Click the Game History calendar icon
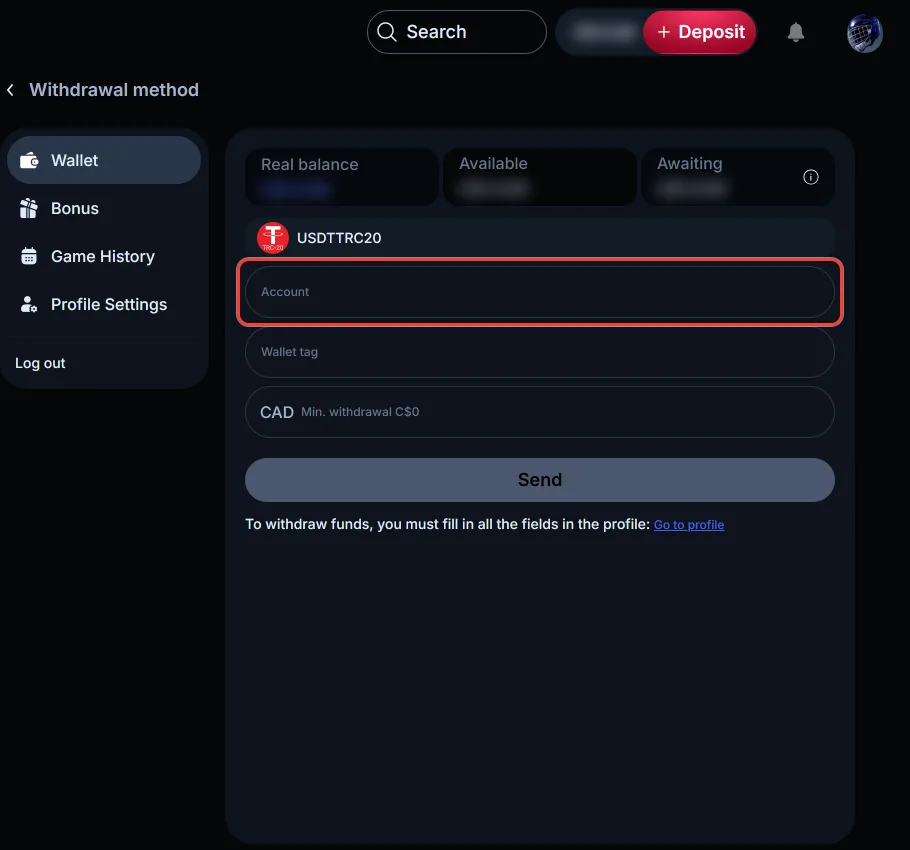 29,256
